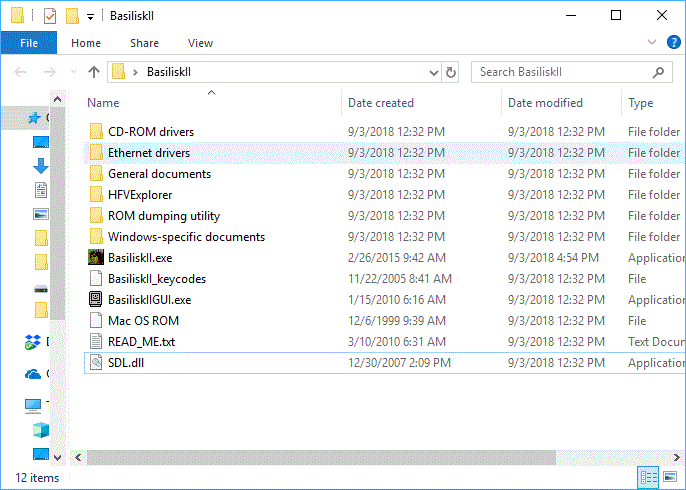Click the Quick access star in navigation pane
The width and height of the screenshot is (686, 490).
(34, 118)
